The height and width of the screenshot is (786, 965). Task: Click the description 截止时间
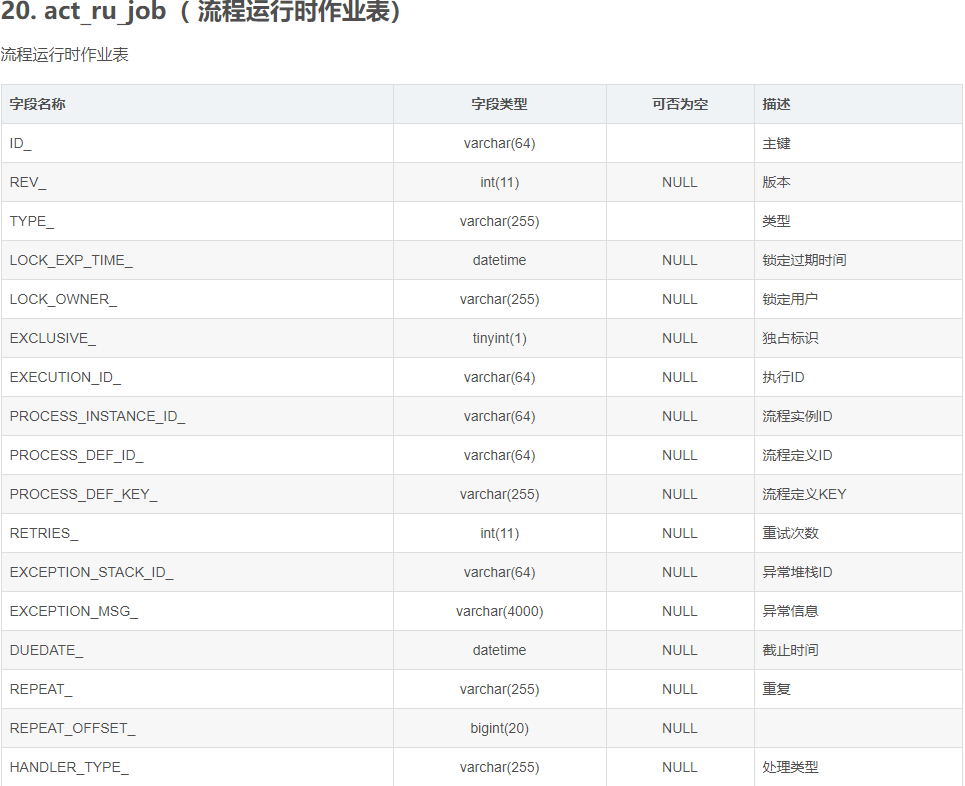coord(790,650)
